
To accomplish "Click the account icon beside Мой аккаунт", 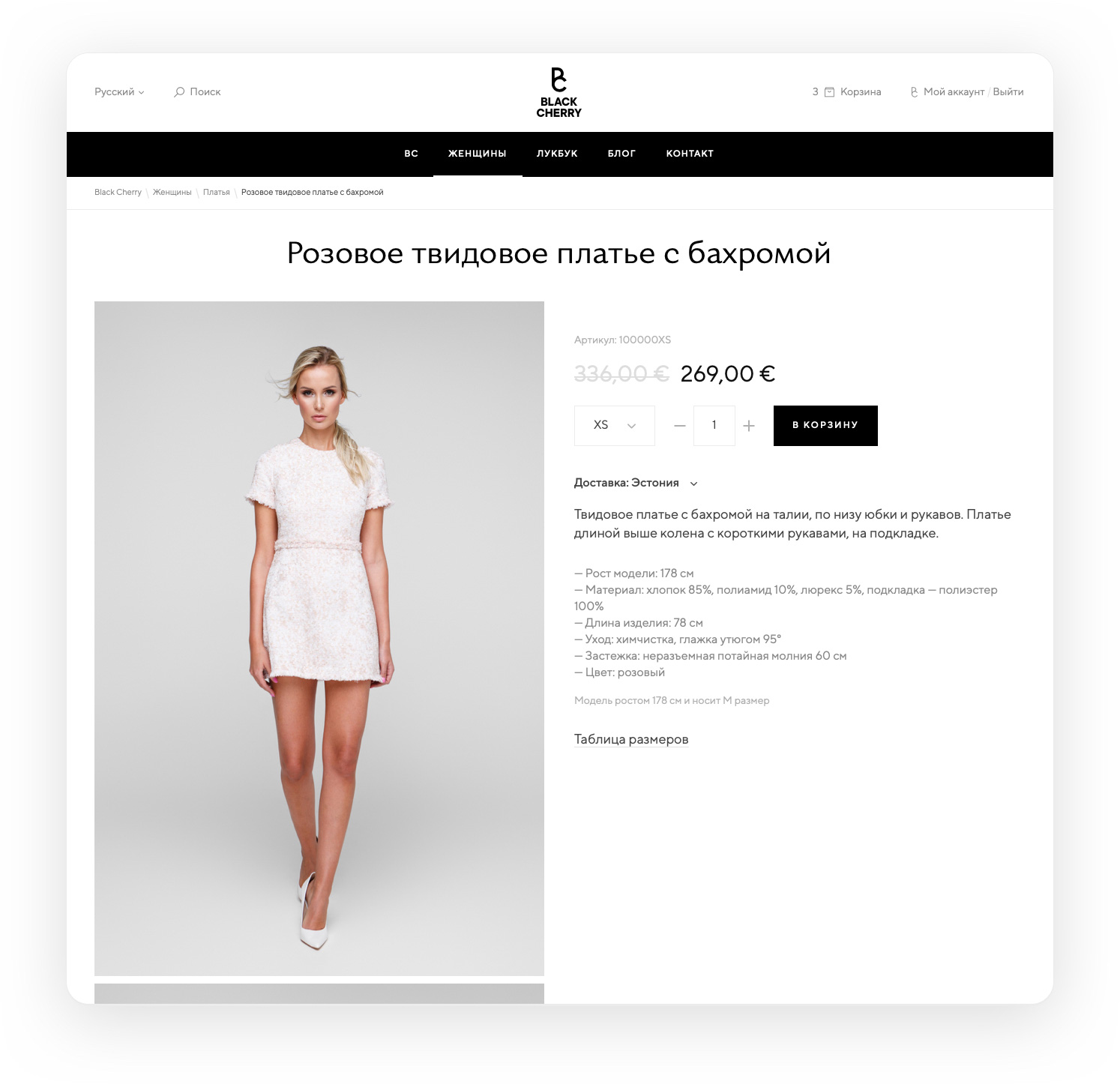I will (914, 92).
